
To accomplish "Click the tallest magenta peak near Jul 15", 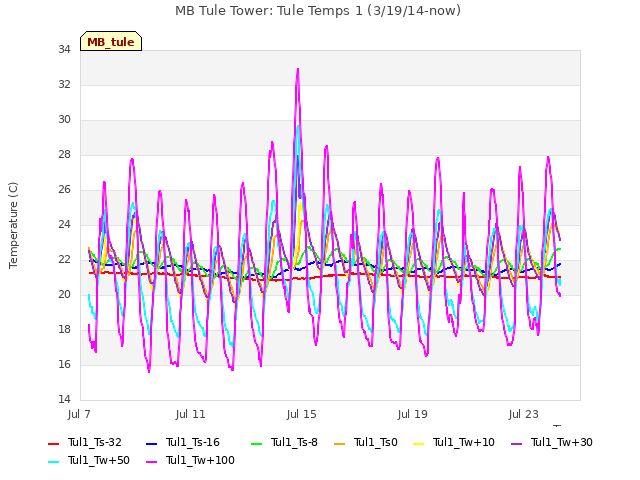I will point(298,69).
